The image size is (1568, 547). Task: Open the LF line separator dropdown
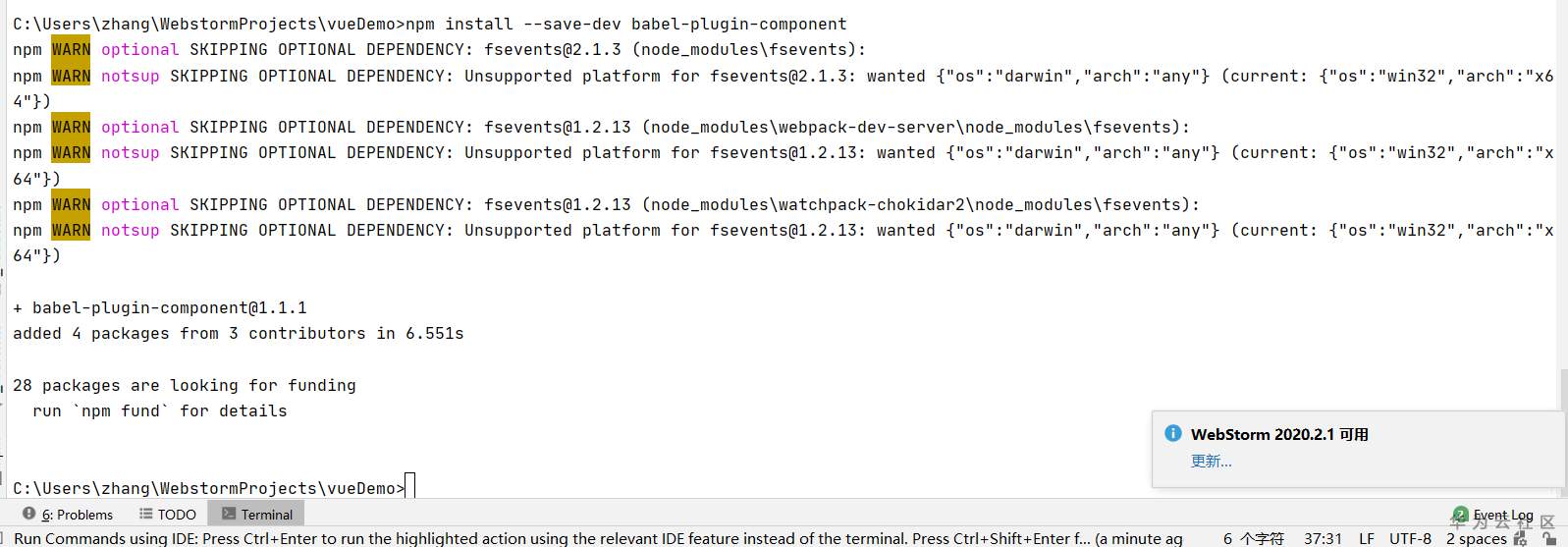pos(1366,538)
